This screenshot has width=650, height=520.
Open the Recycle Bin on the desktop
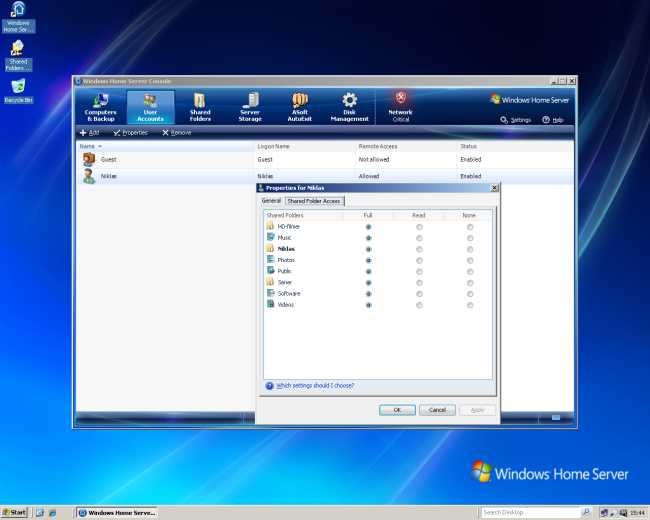(18, 91)
